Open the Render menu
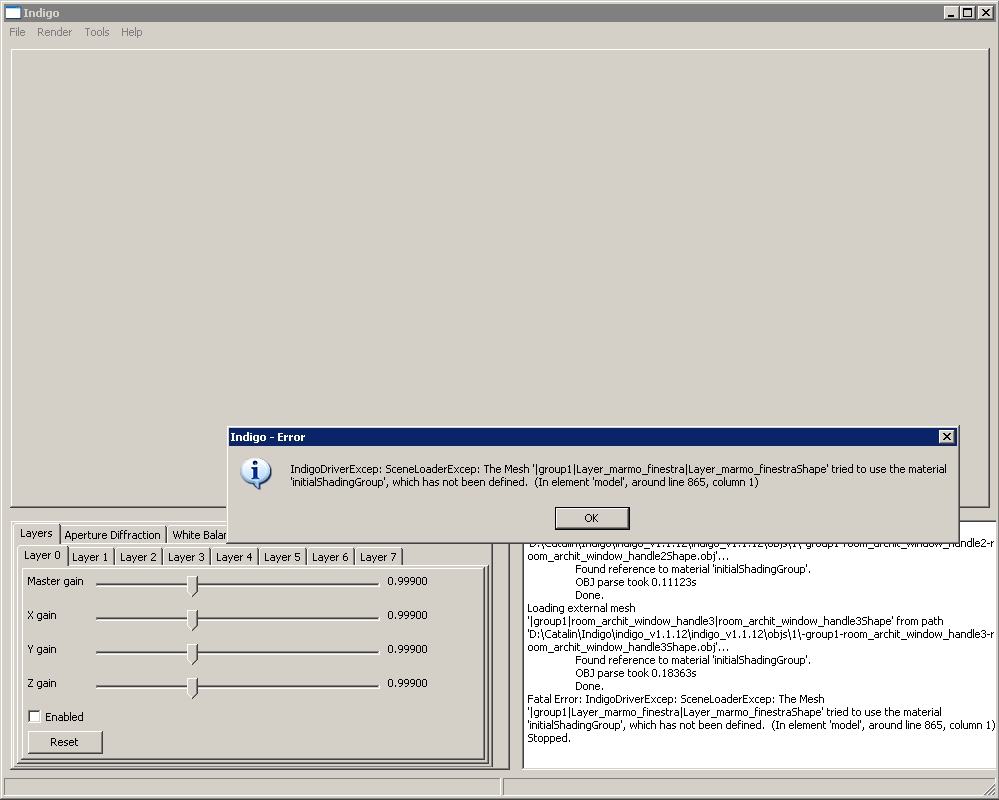999x800 pixels. point(55,32)
